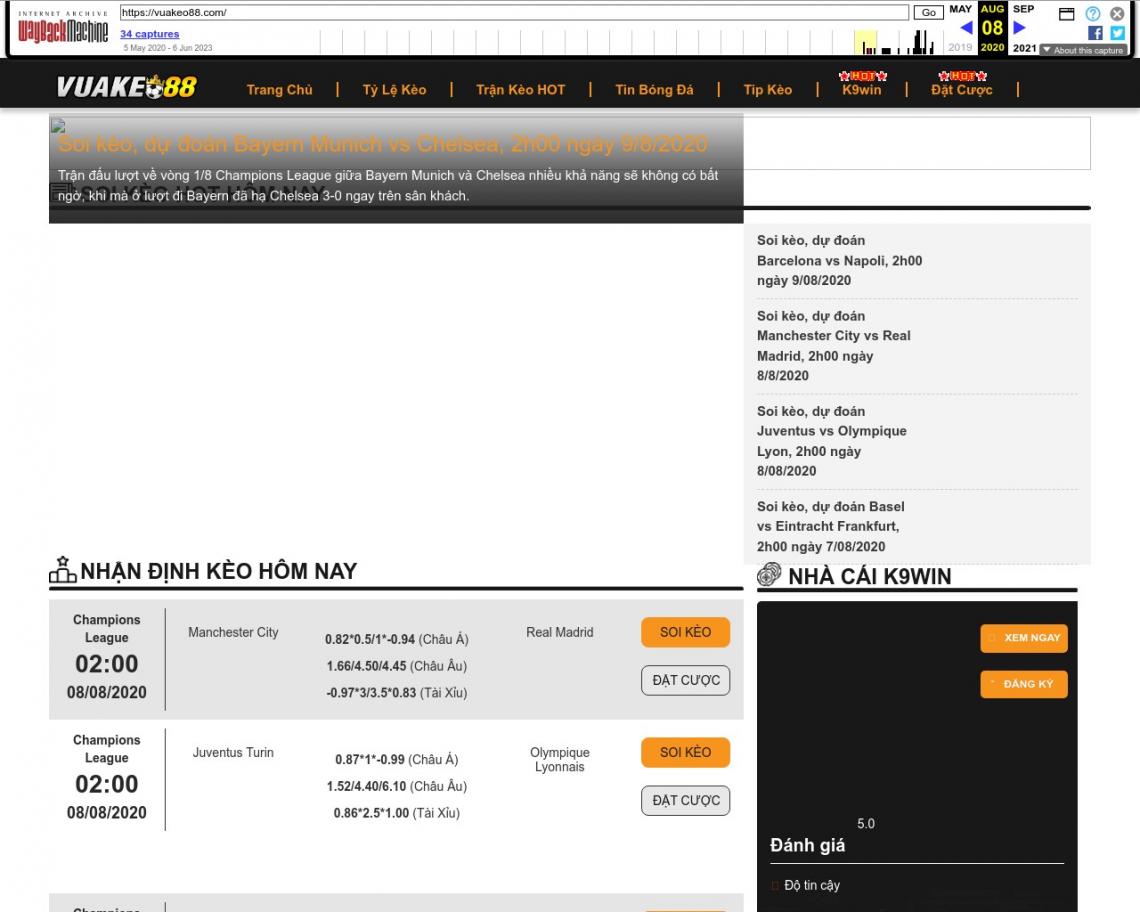Click the "NHẬN ĐỊNH KÈO HÔM NAY" heading

[219, 571]
